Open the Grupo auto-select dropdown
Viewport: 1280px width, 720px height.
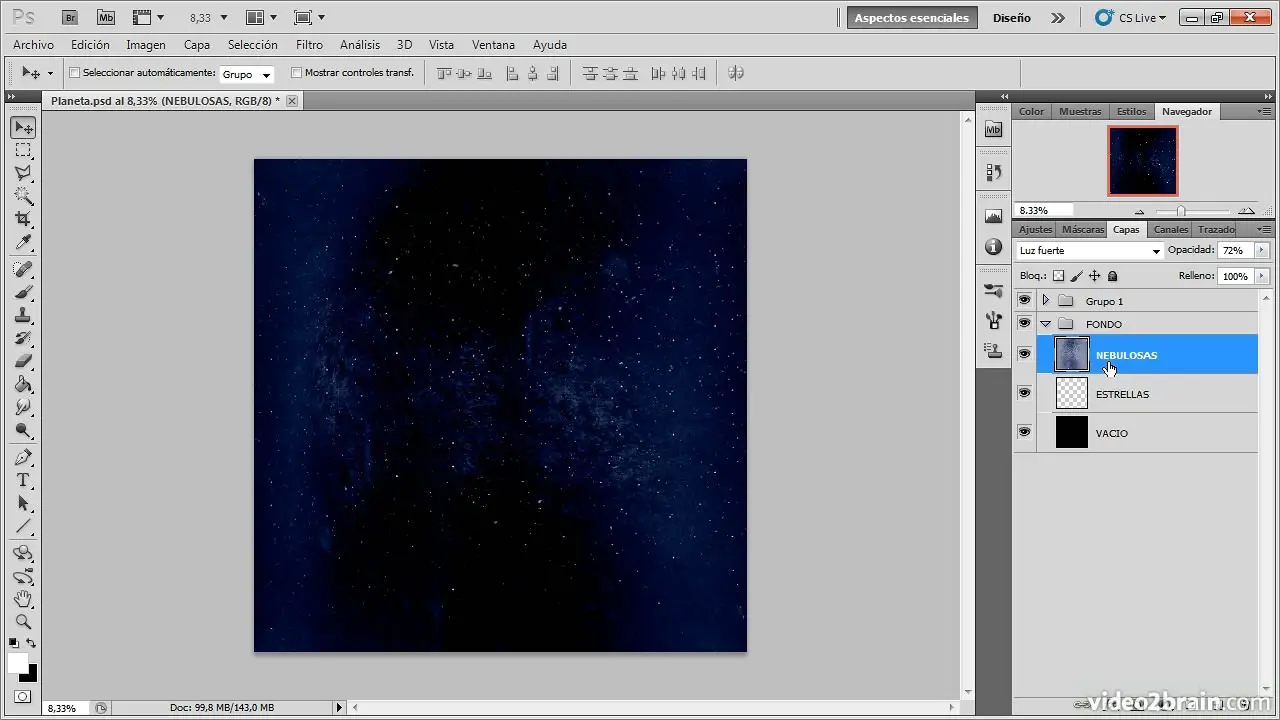click(x=247, y=74)
